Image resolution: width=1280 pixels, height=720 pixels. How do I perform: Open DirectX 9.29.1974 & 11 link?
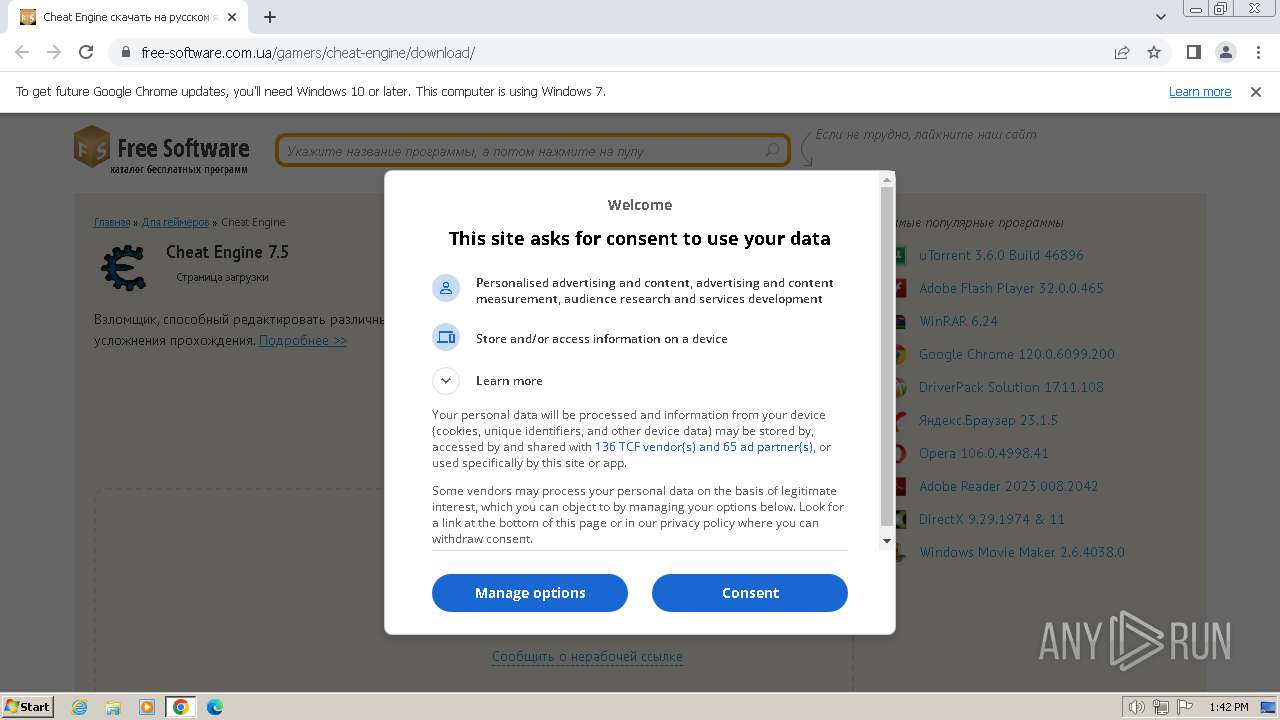click(992, 519)
